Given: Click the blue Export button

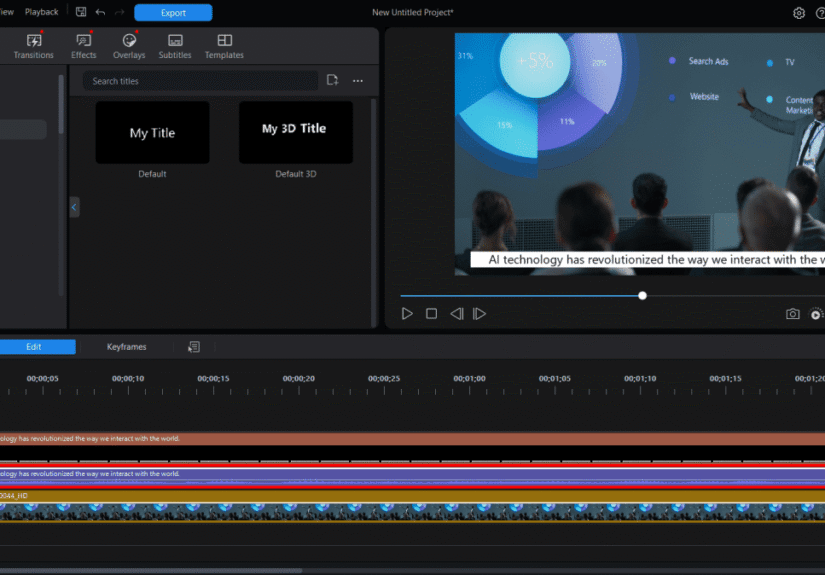Looking at the screenshot, I should click(173, 13).
